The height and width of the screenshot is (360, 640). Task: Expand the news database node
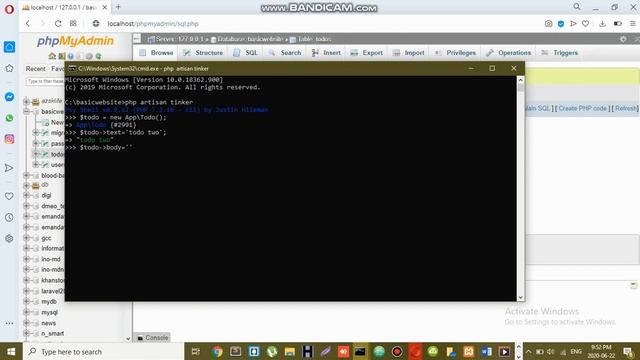click(27, 323)
